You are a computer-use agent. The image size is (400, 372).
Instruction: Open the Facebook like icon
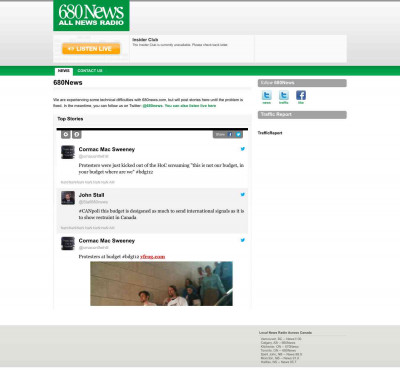[301, 95]
